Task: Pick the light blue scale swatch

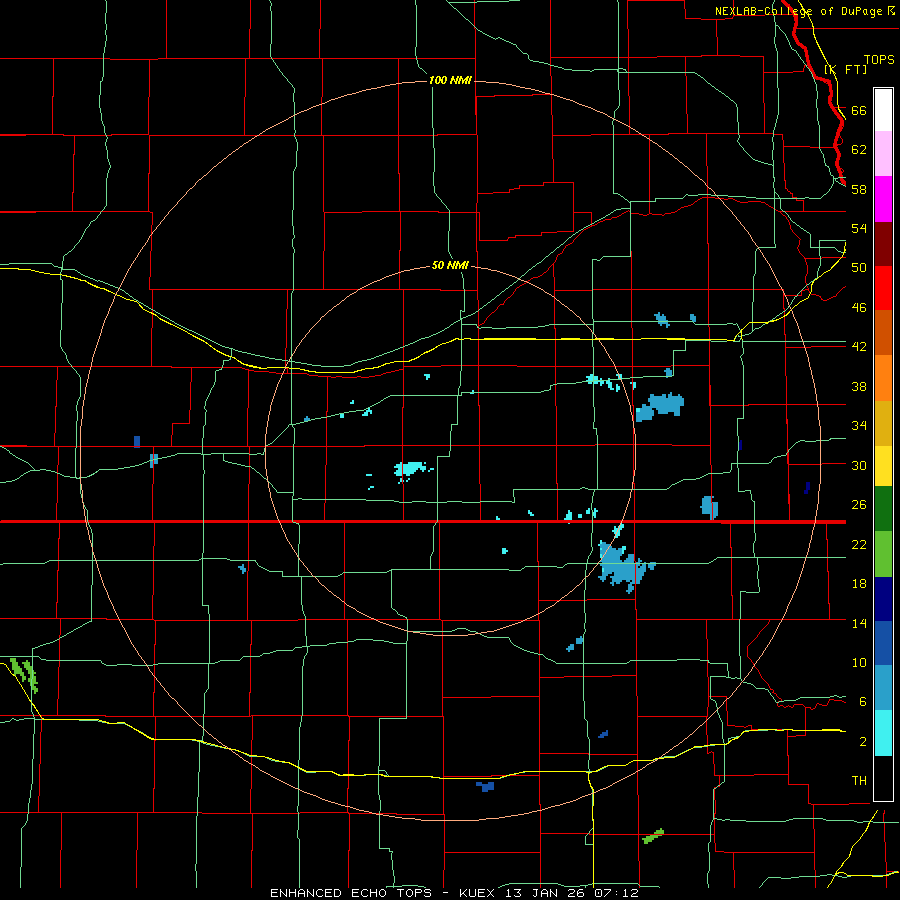Action: [883, 688]
